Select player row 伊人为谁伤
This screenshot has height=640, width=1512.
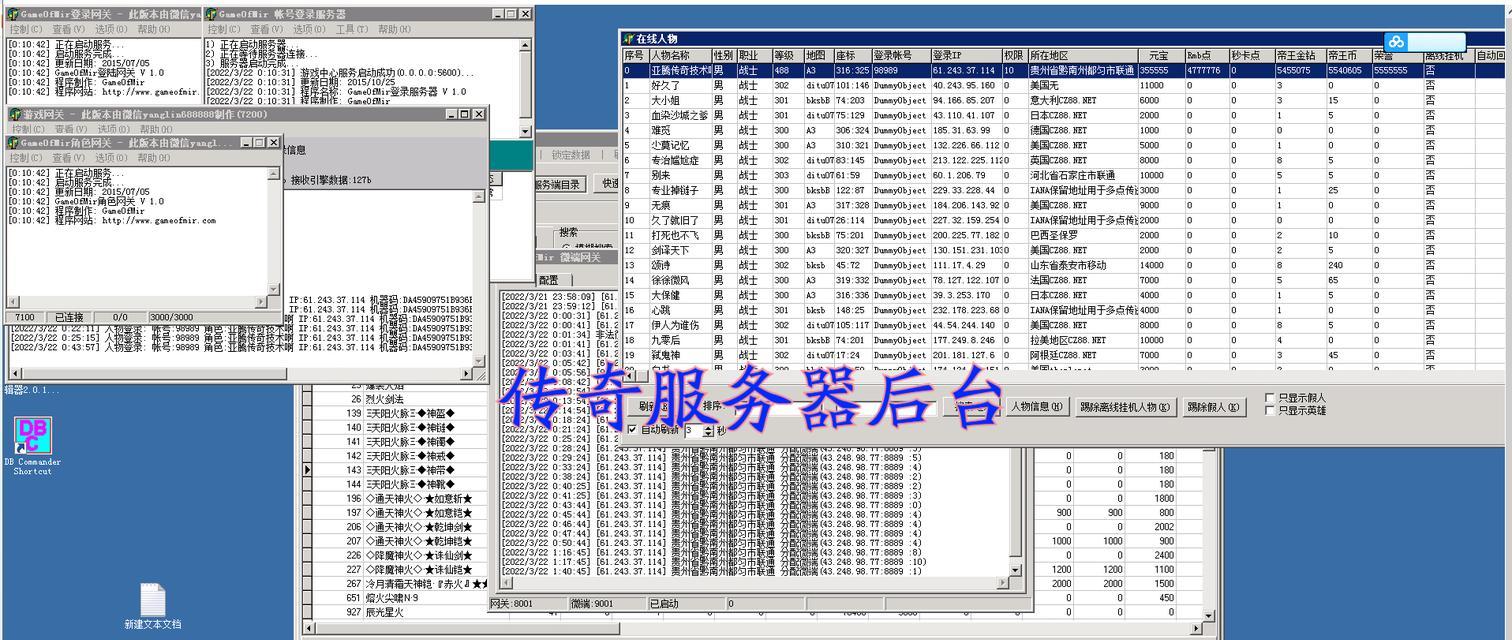click(1063, 326)
